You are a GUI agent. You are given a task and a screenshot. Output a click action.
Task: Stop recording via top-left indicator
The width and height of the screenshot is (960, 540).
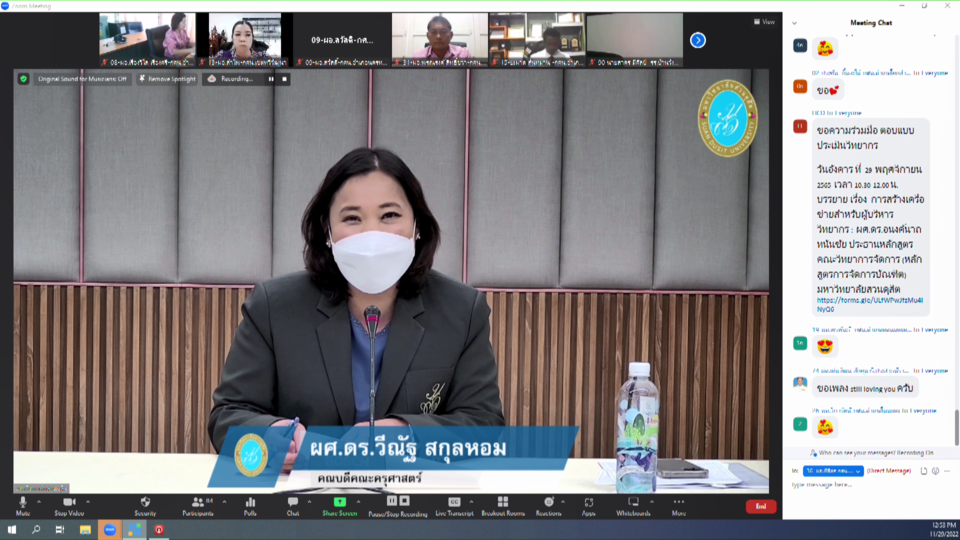coord(284,79)
